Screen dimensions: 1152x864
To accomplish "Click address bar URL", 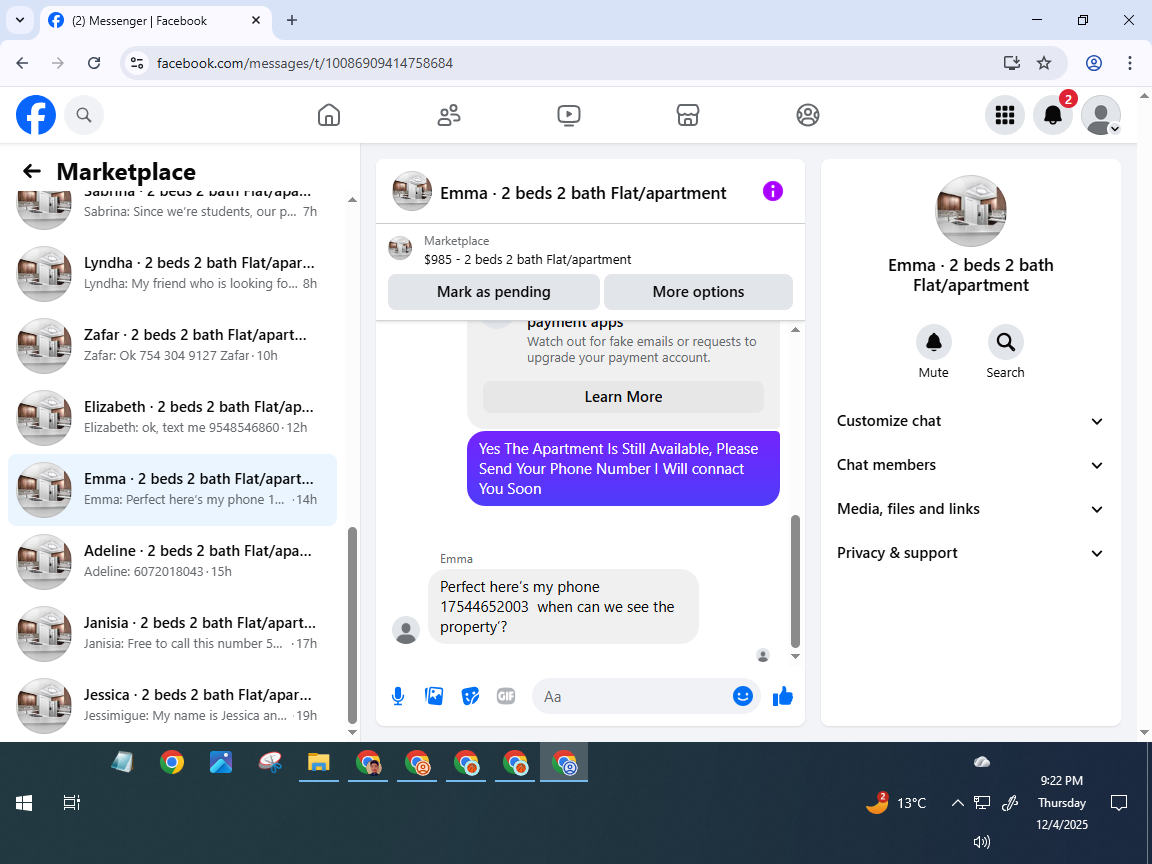I will coord(305,63).
